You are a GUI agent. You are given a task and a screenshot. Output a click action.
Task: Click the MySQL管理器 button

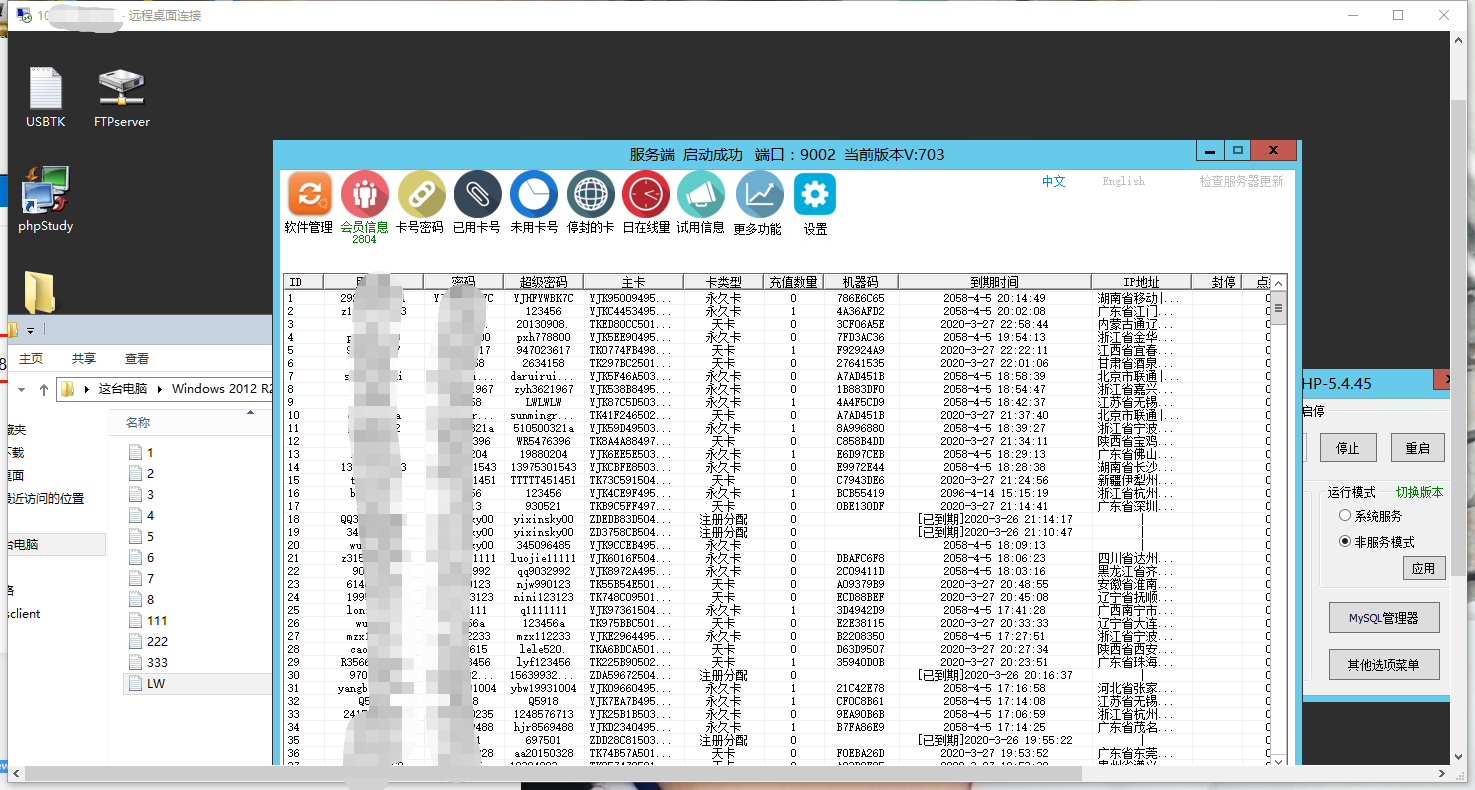click(1384, 618)
